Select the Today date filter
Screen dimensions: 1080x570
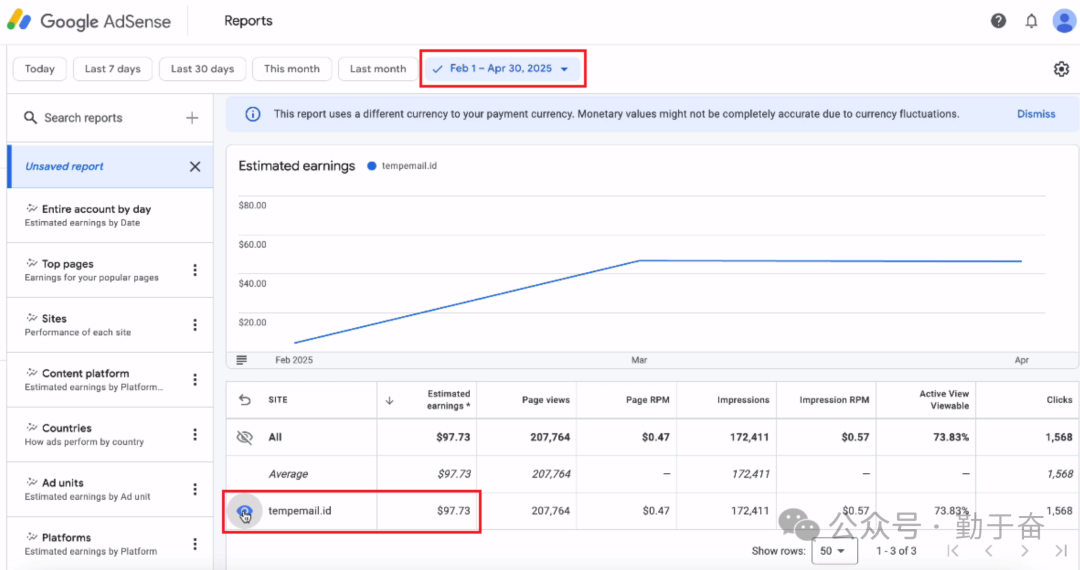click(39, 69)
